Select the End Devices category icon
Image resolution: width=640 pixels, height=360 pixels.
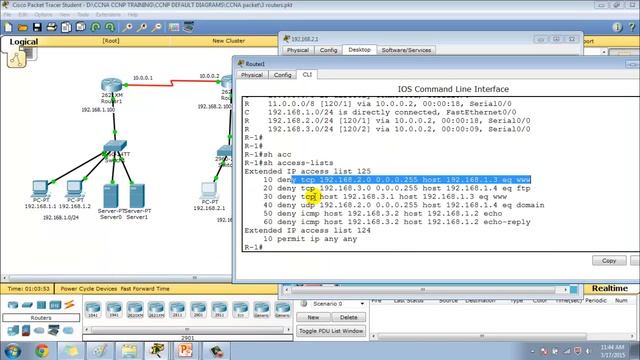point(13,330)
